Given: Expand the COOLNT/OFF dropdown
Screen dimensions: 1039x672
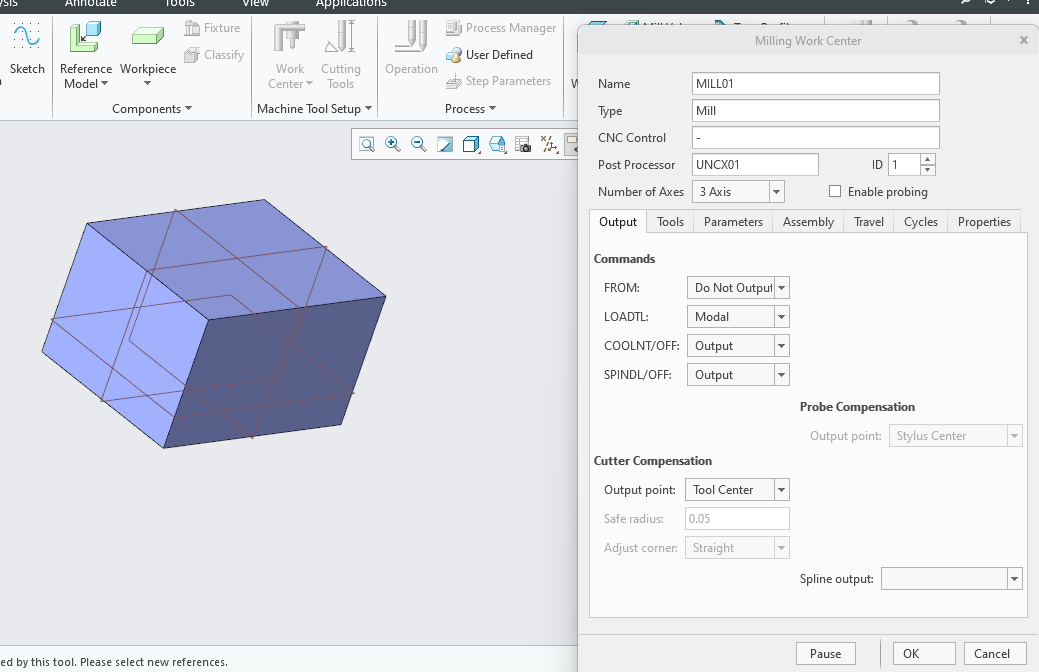Looking at the screenshot, I should (781, 346).
